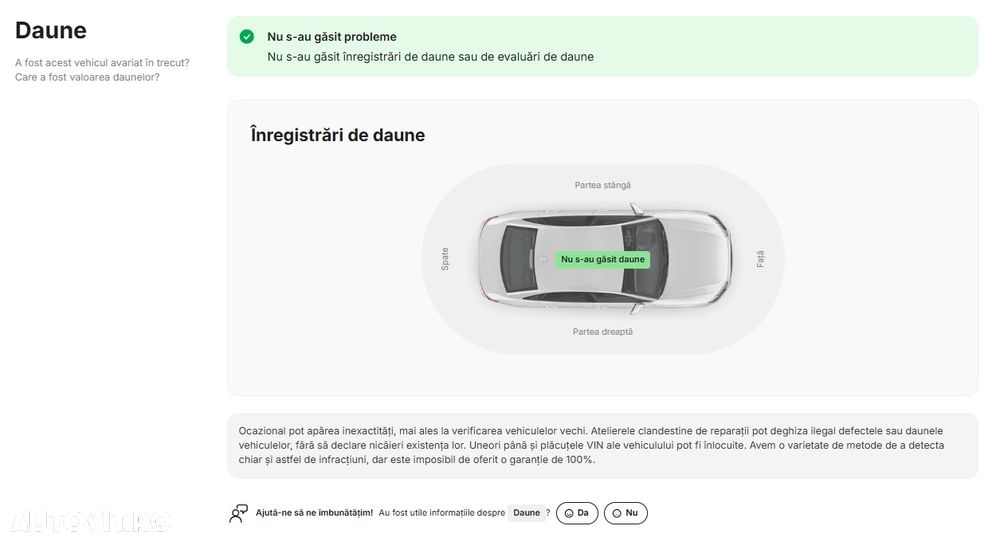Click the "Înregistrări de daune" card title
Screen dimensions: 1000x542
coord(337,135)
